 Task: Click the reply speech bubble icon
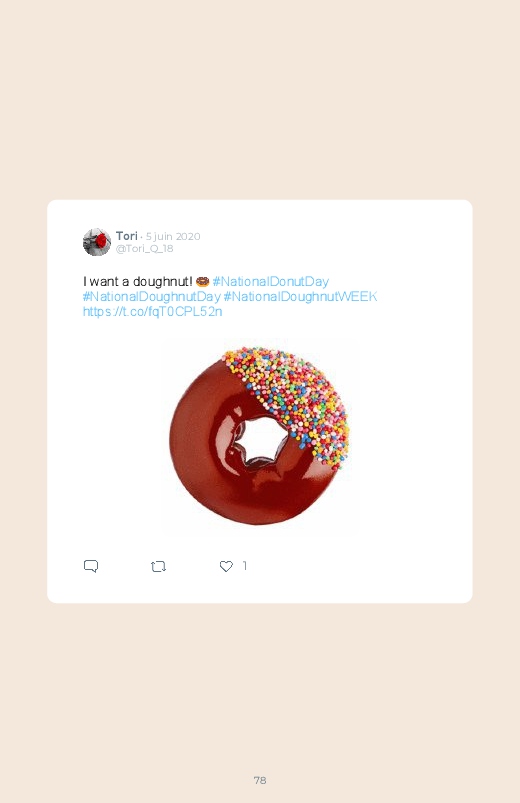[91, 566]
